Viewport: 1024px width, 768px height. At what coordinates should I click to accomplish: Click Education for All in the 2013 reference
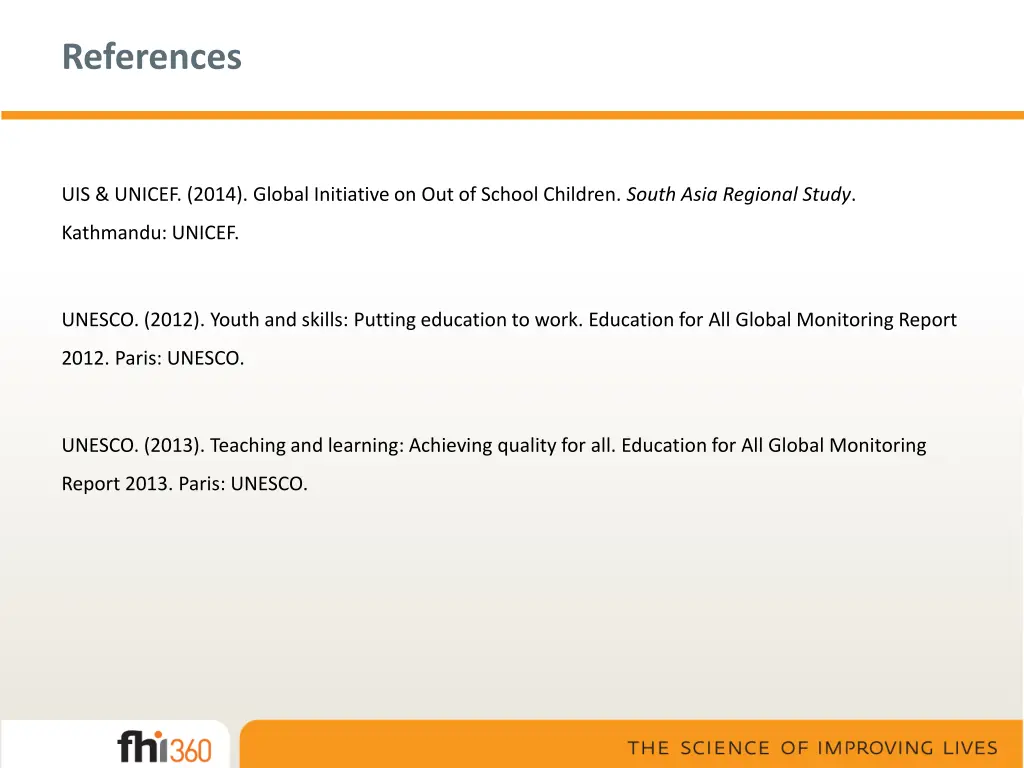coord(692,445)
